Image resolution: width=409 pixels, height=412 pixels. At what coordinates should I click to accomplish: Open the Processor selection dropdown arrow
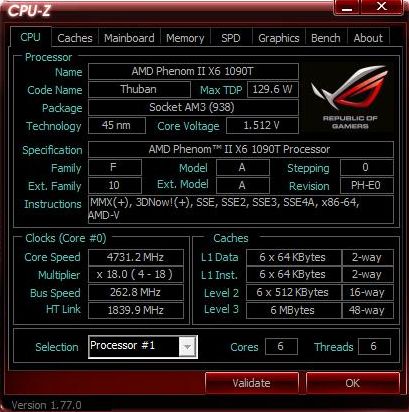[x=187, y=347]
